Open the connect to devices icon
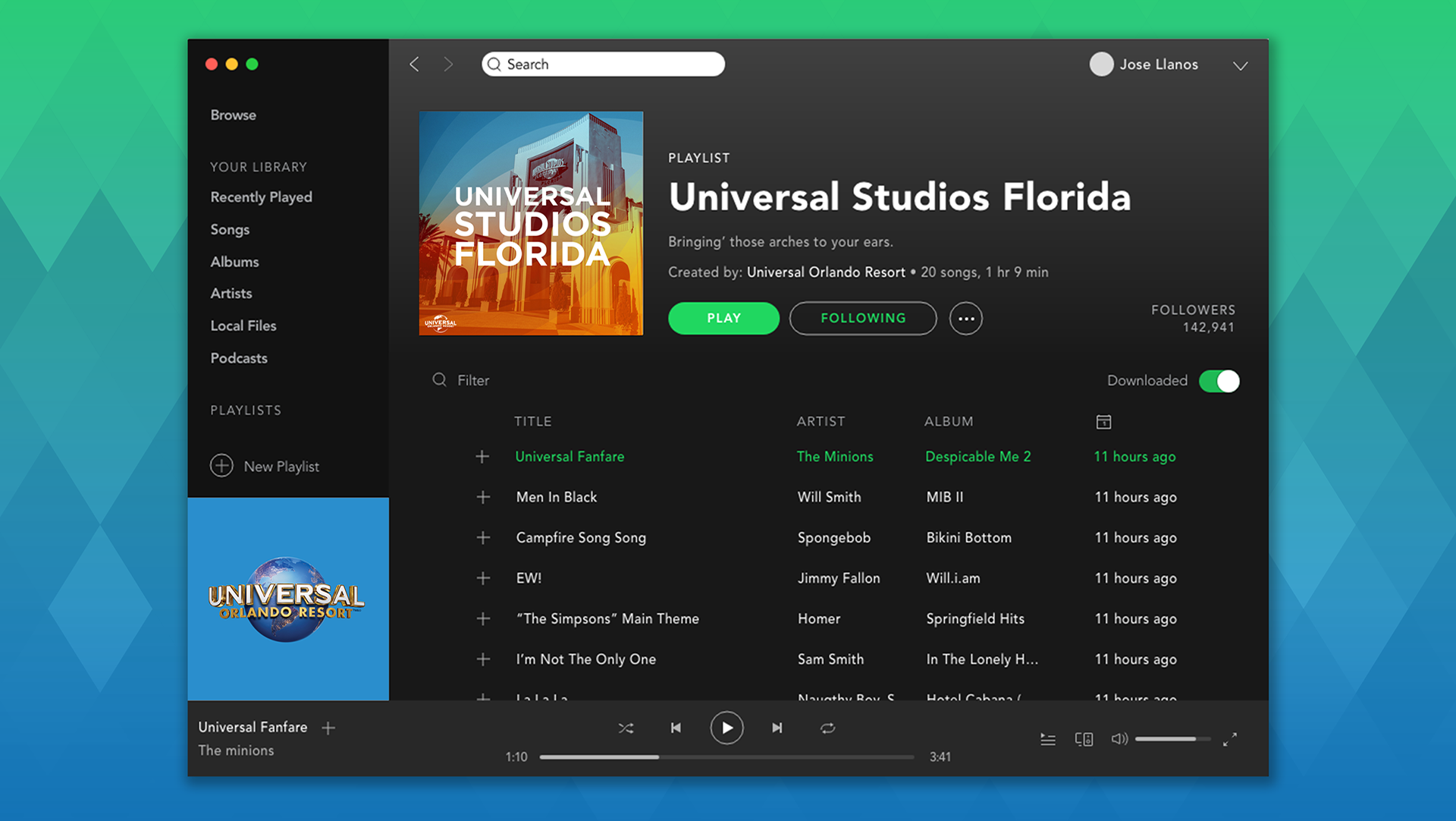Viewport: 1456px width, 821px height. (x=1084, y=739)
